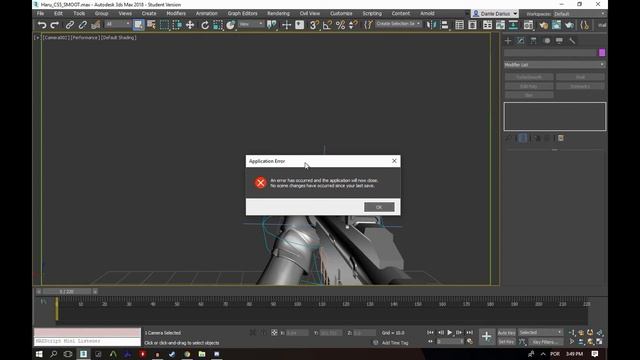Screen dimensions: 640x360
Task: Open the Rendering menu
Action: click(x=278, y=13)
